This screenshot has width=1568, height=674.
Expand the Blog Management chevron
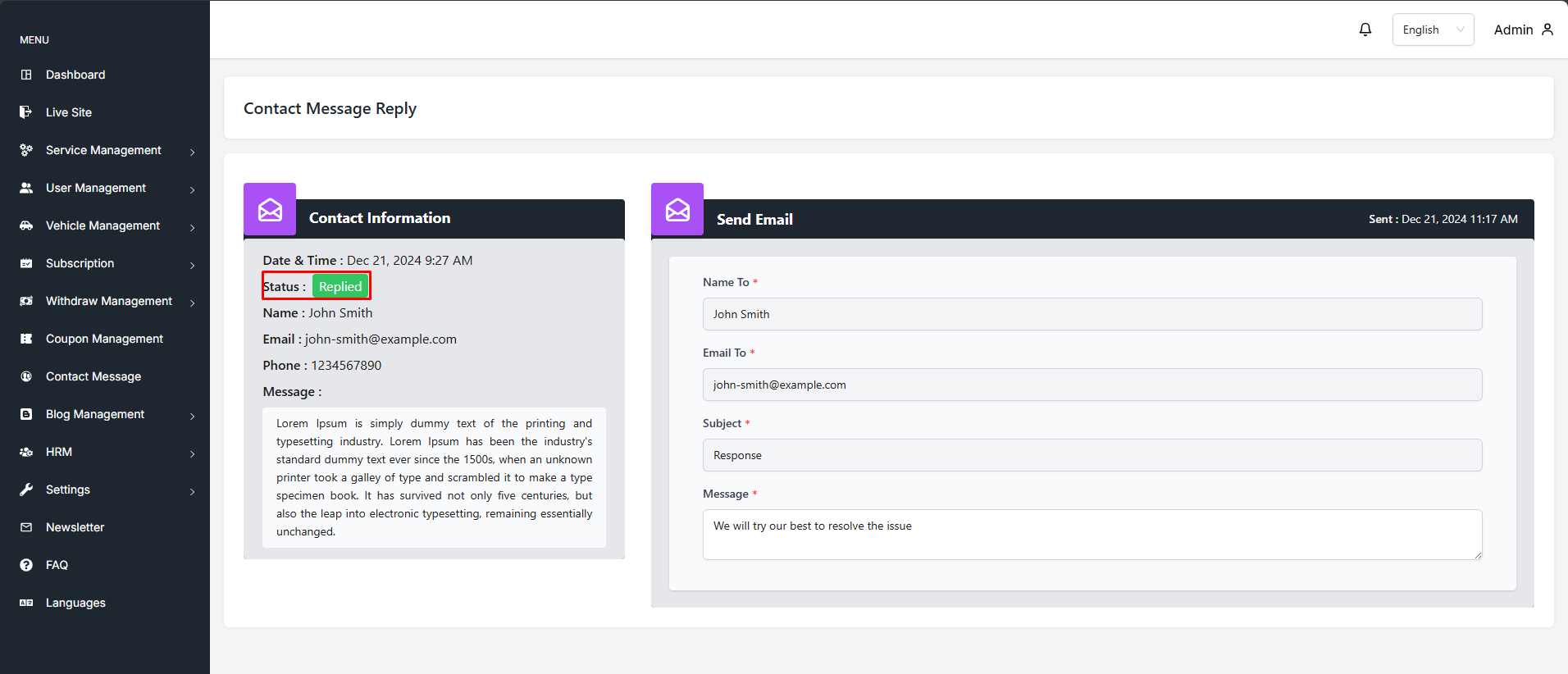[x=193, y=416]
